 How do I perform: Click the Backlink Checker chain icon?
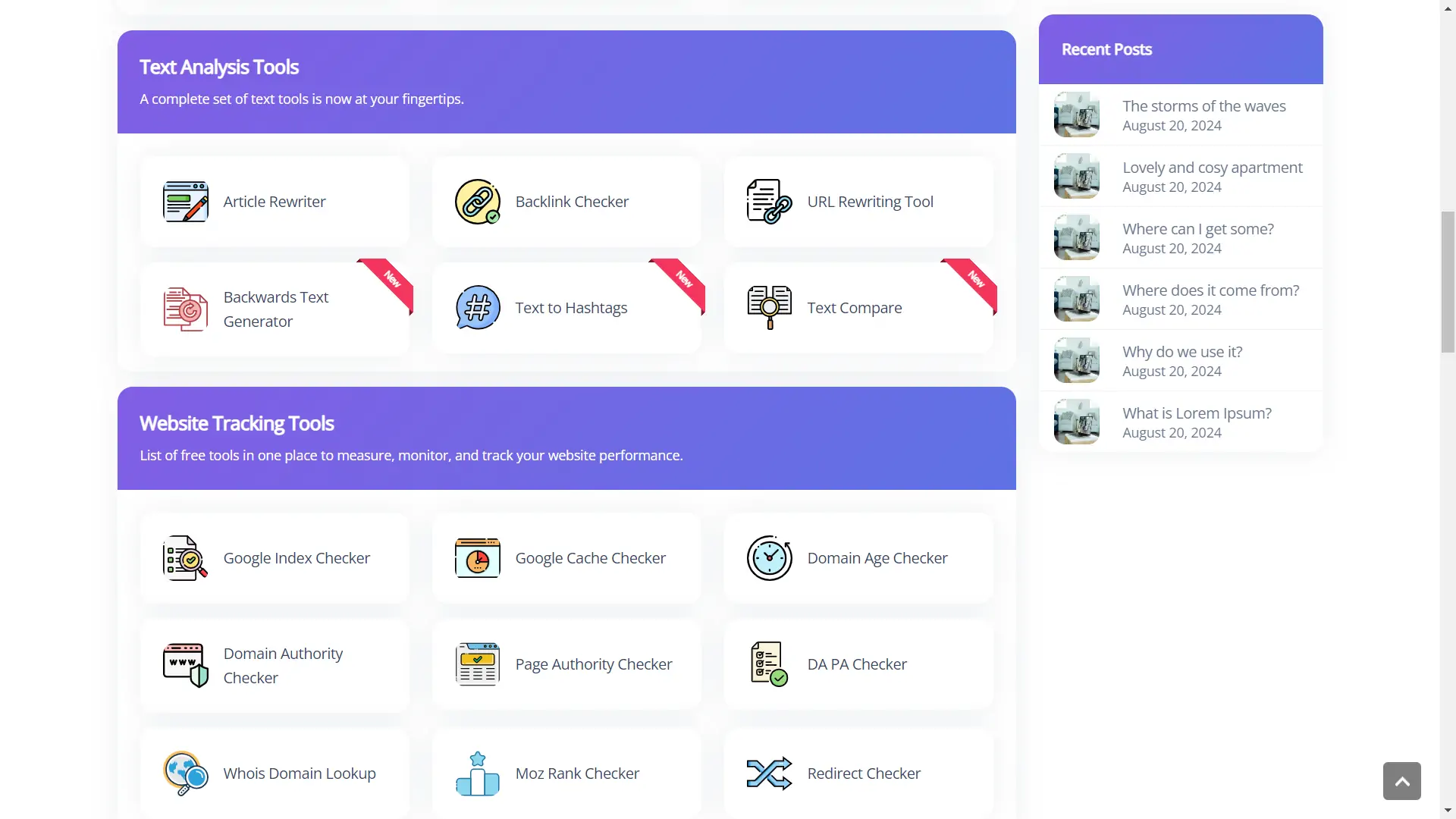pos(477,202)
